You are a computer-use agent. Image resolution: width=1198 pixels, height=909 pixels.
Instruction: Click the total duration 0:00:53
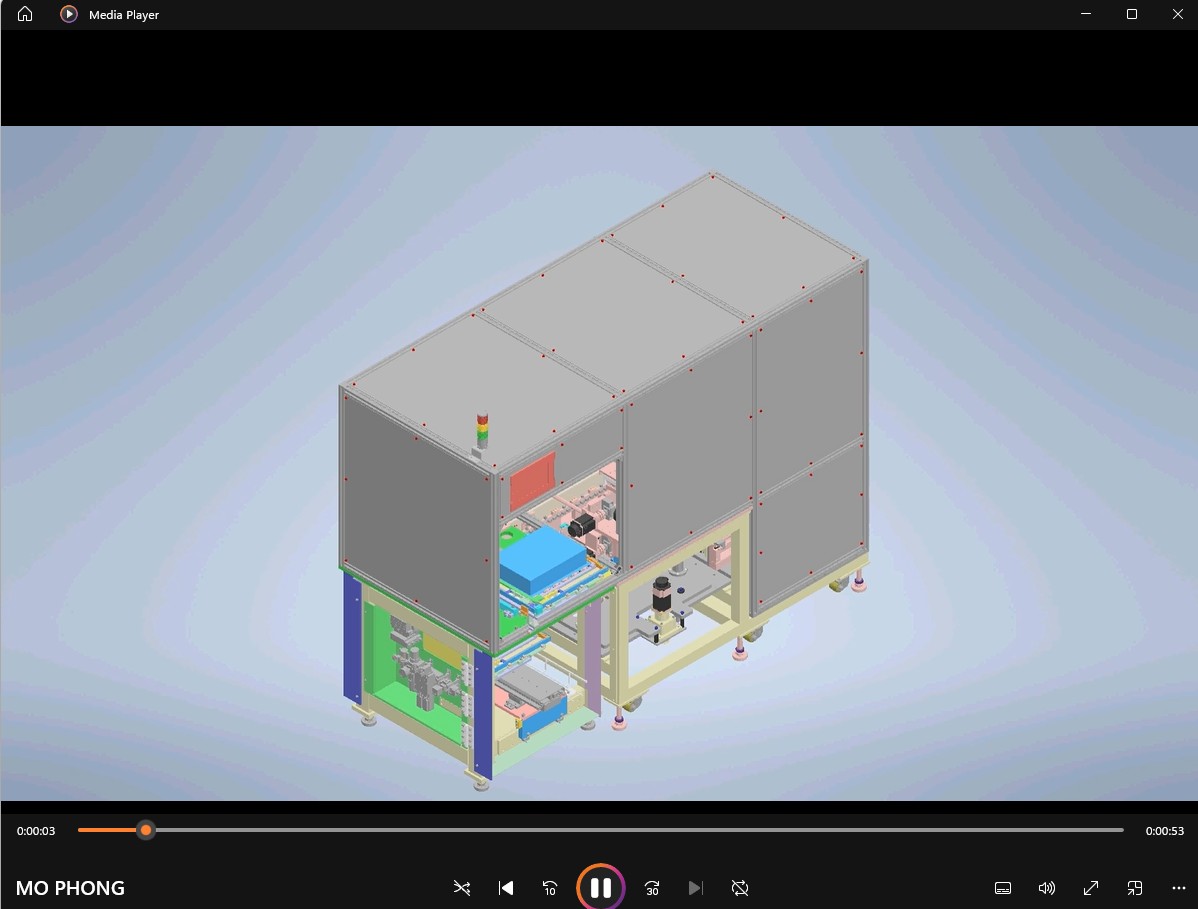click(x=1164, y=831)
